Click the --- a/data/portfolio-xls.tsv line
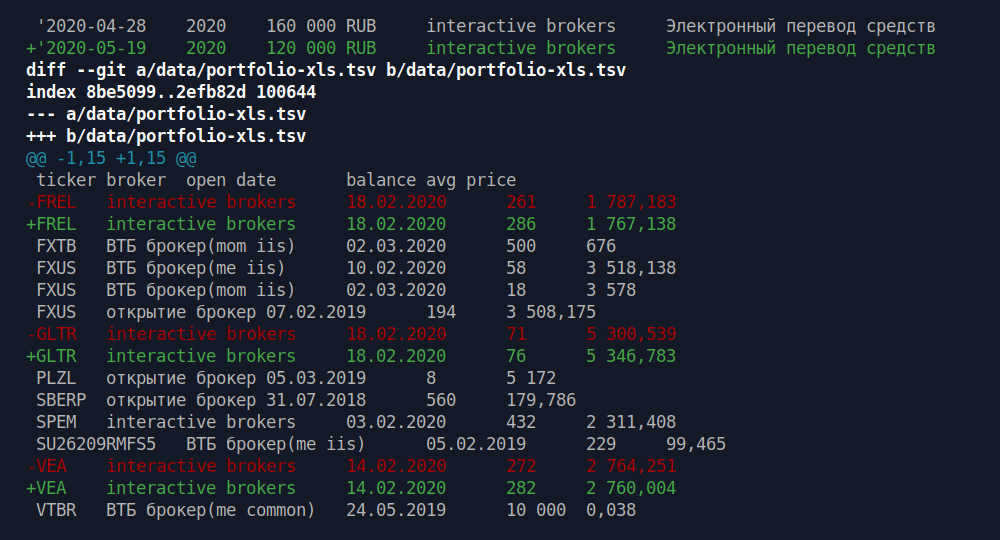 click(166, 114)
